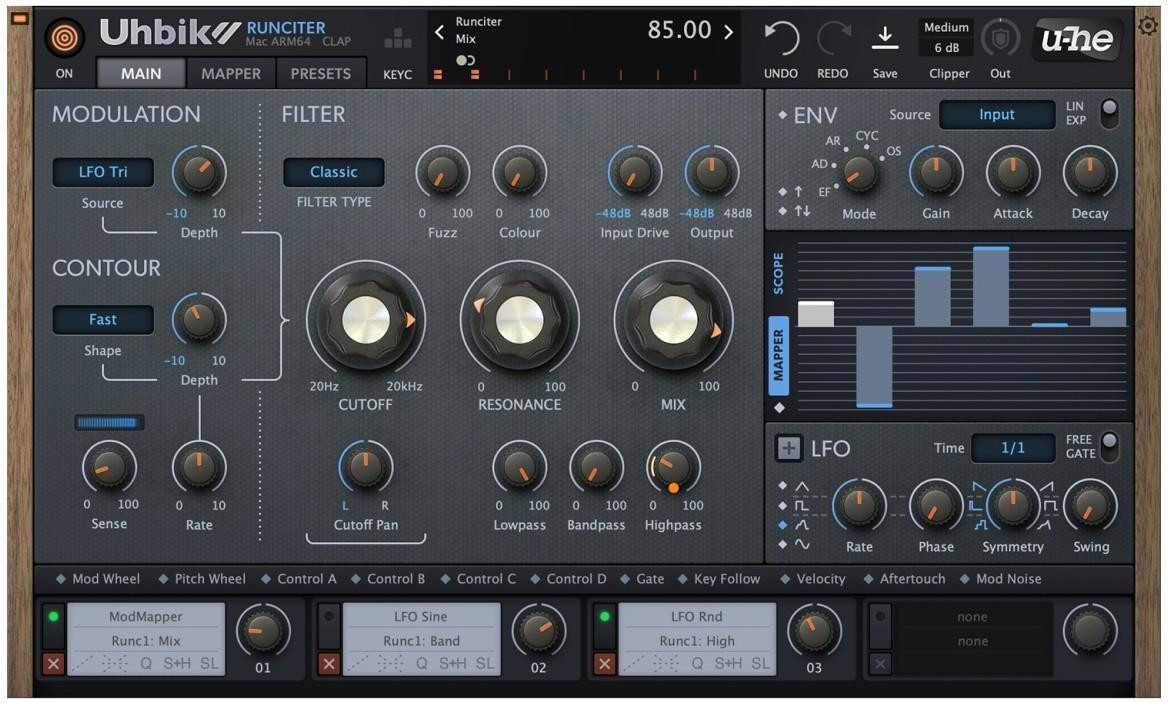Select the sine LFO waveform icon

pos(802,544)
